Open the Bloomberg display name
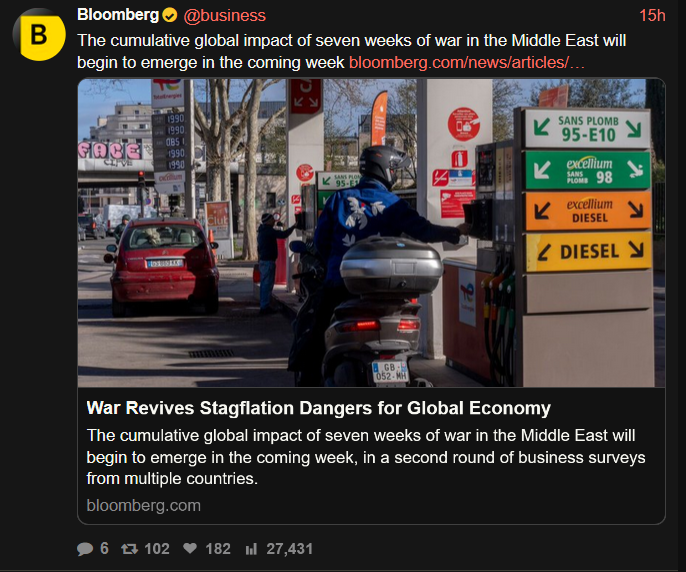Viewport: 686px width, 572px height. click(118, 15)
